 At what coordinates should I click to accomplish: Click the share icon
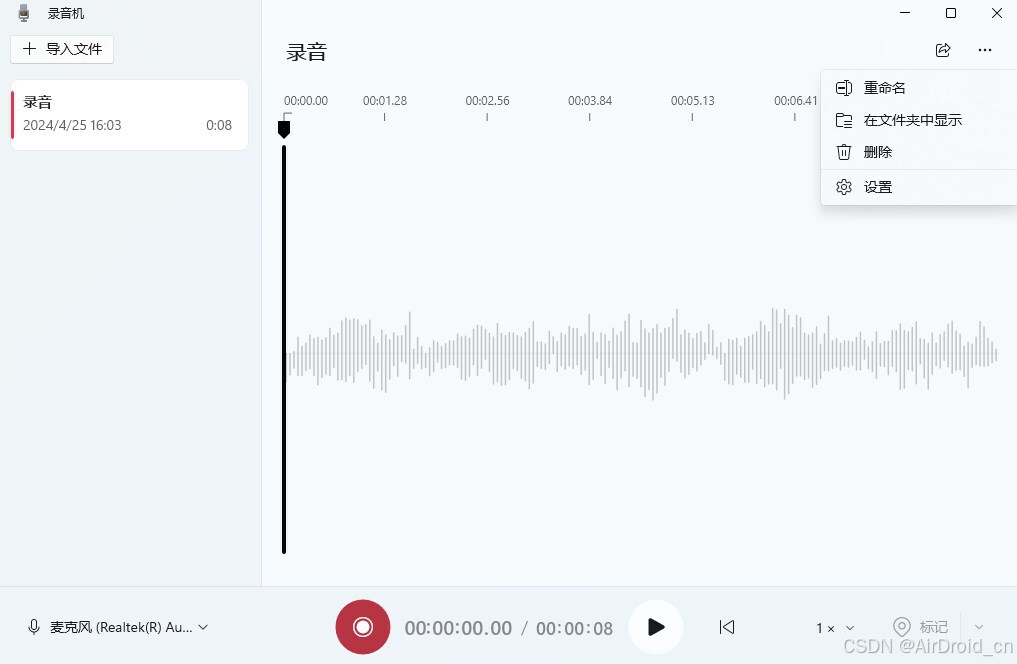[x=942, y=50]
